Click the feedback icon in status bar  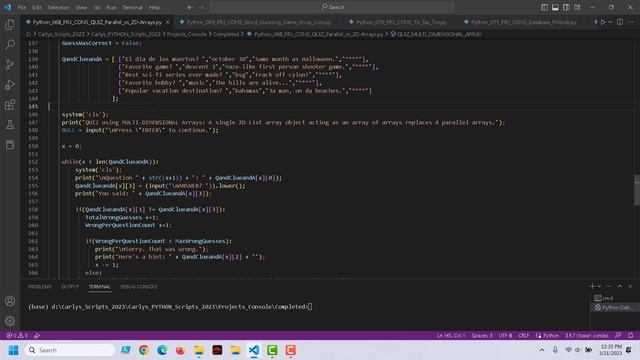coord(618,336)
